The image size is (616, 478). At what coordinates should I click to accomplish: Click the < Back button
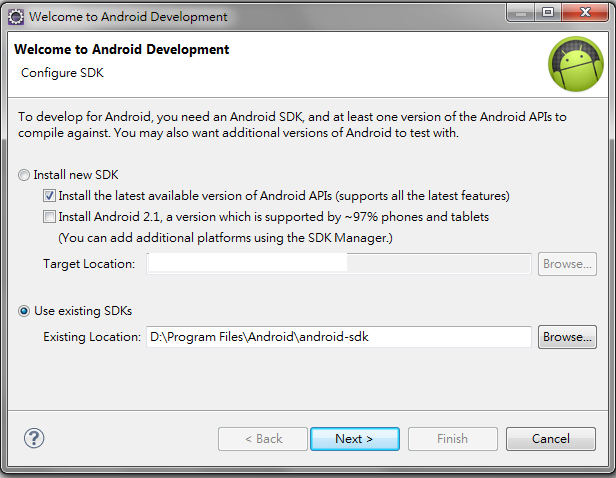[263, 439]
